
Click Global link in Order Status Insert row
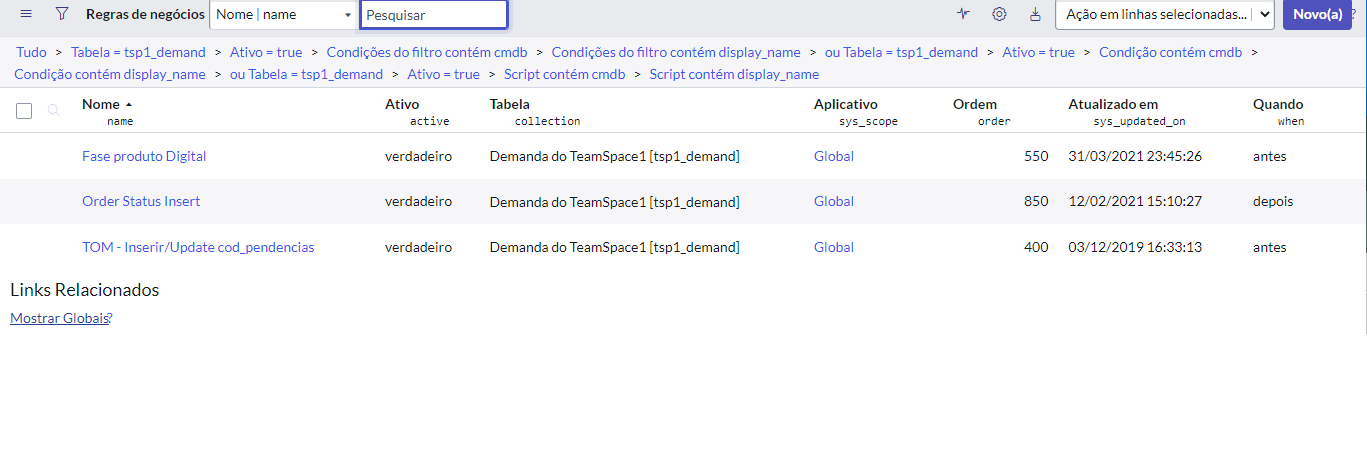(x=834, y=201)
